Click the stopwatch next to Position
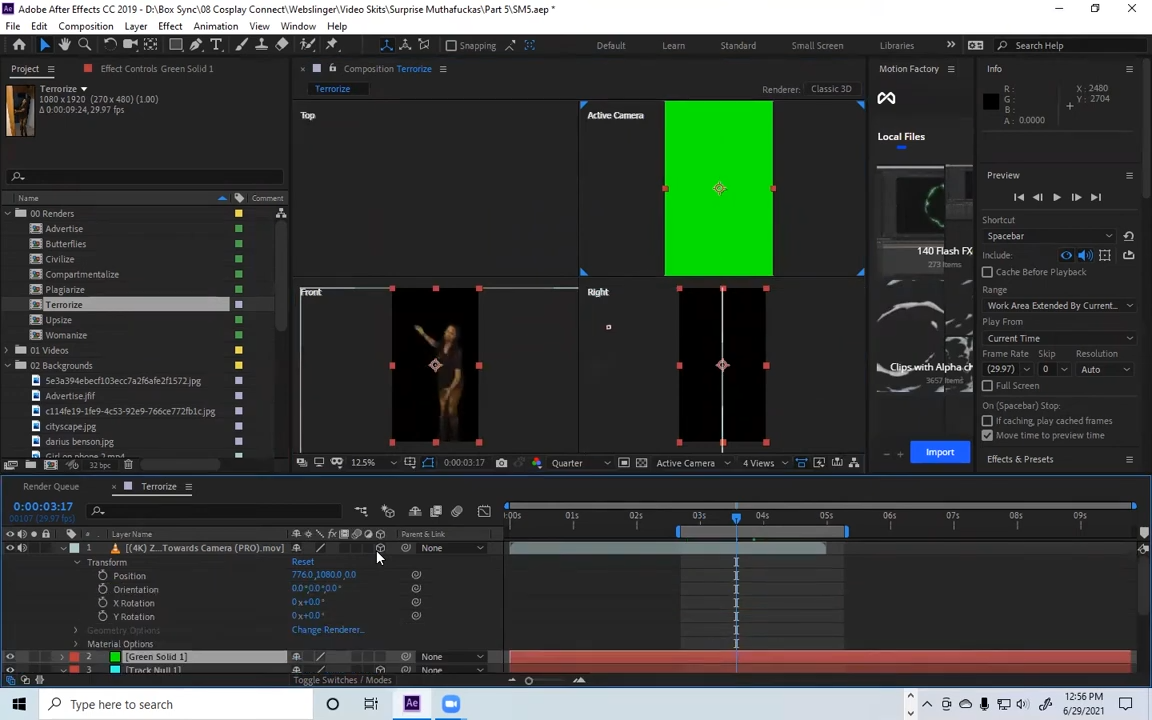1152x720 pixels. point(103,576)
